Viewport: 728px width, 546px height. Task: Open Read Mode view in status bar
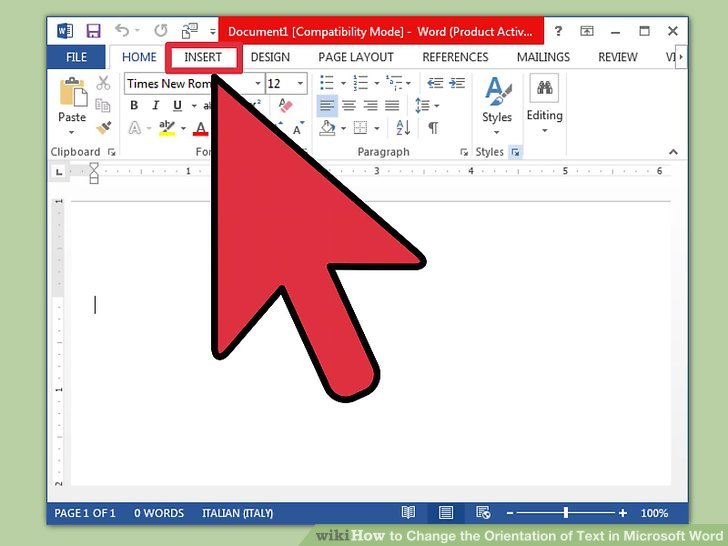(x=408, y=513)
